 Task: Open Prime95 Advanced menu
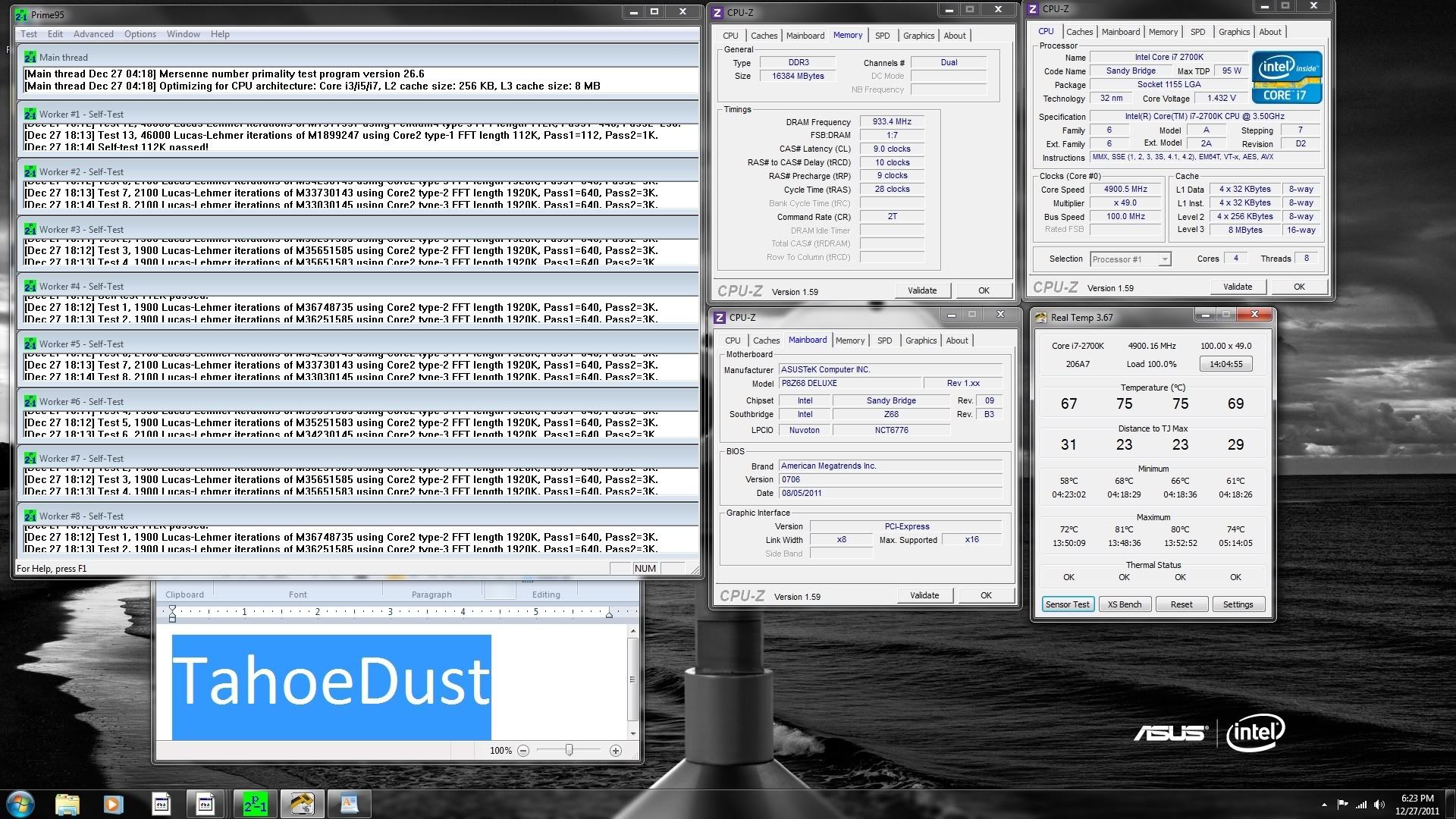coord(93,34)
